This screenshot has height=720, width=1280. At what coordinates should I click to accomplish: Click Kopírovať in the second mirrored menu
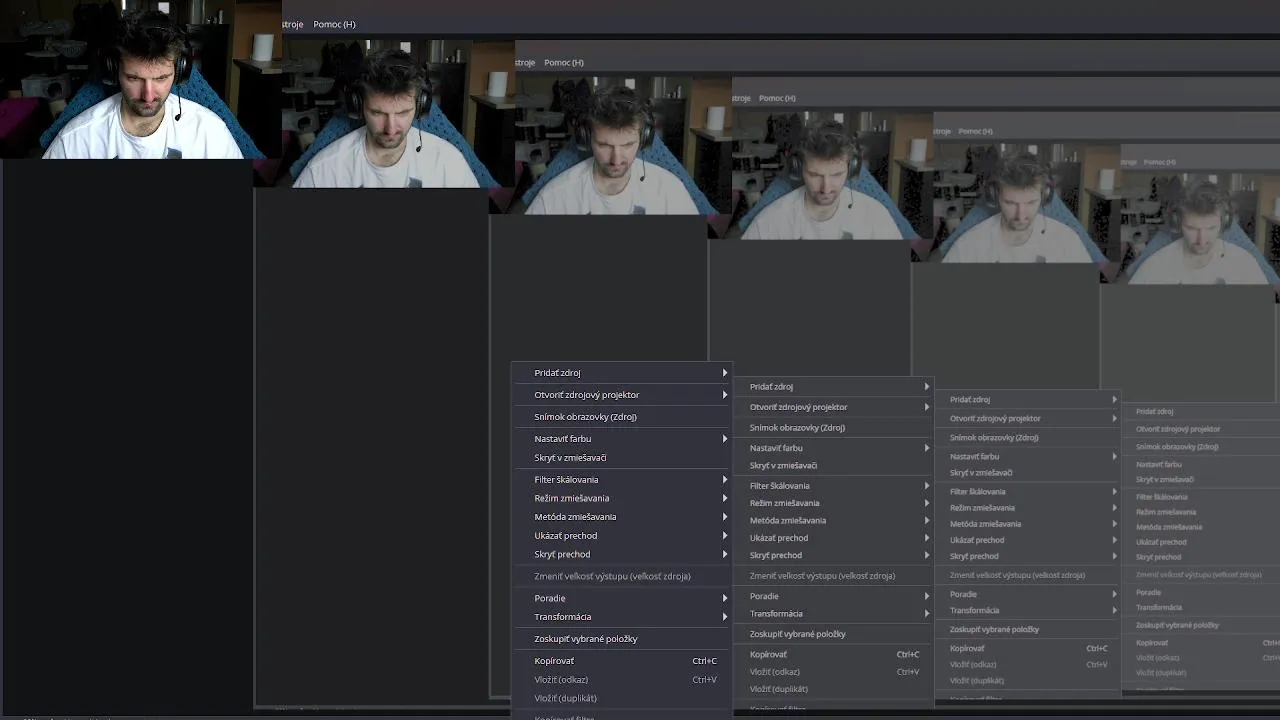pyautogui.click(x=834, y=655)
